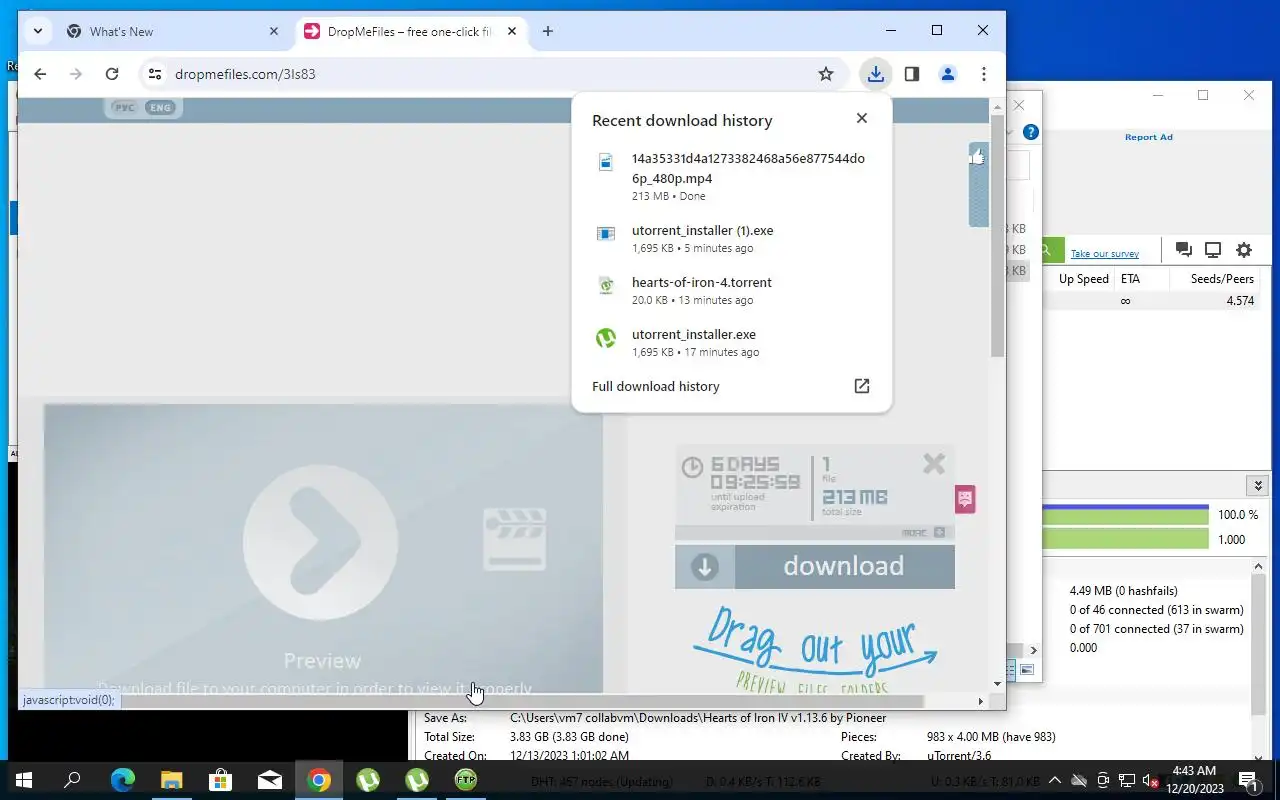Open a new tab with plus button
The height and width of the screenshot is (800, 1280).
pos(548,32)
